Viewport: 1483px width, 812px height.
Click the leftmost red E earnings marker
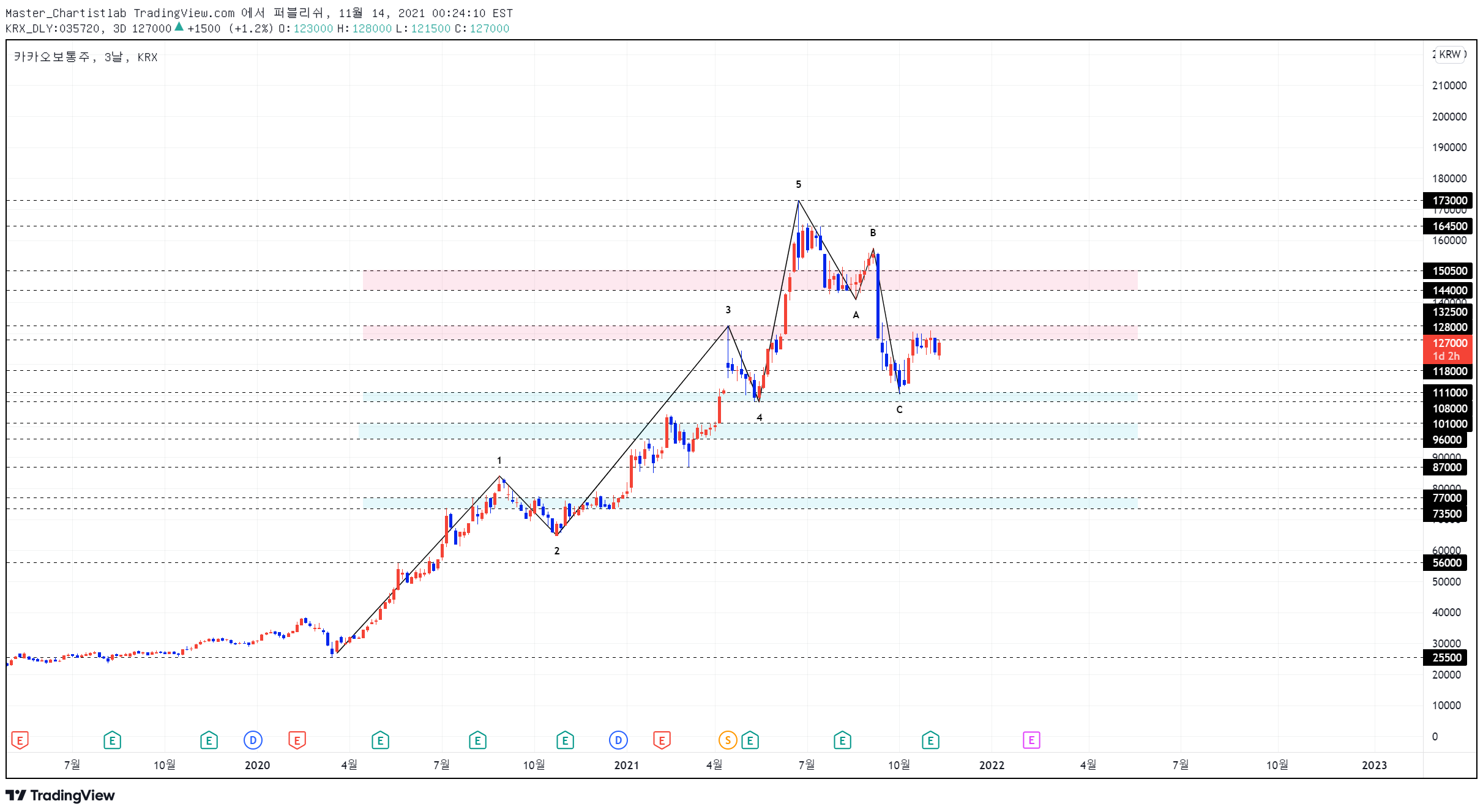click(x=20, y=740)
